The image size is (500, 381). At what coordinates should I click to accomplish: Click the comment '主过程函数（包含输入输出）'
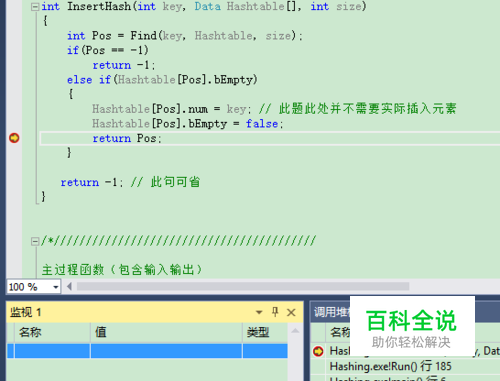tap(122, 269)
